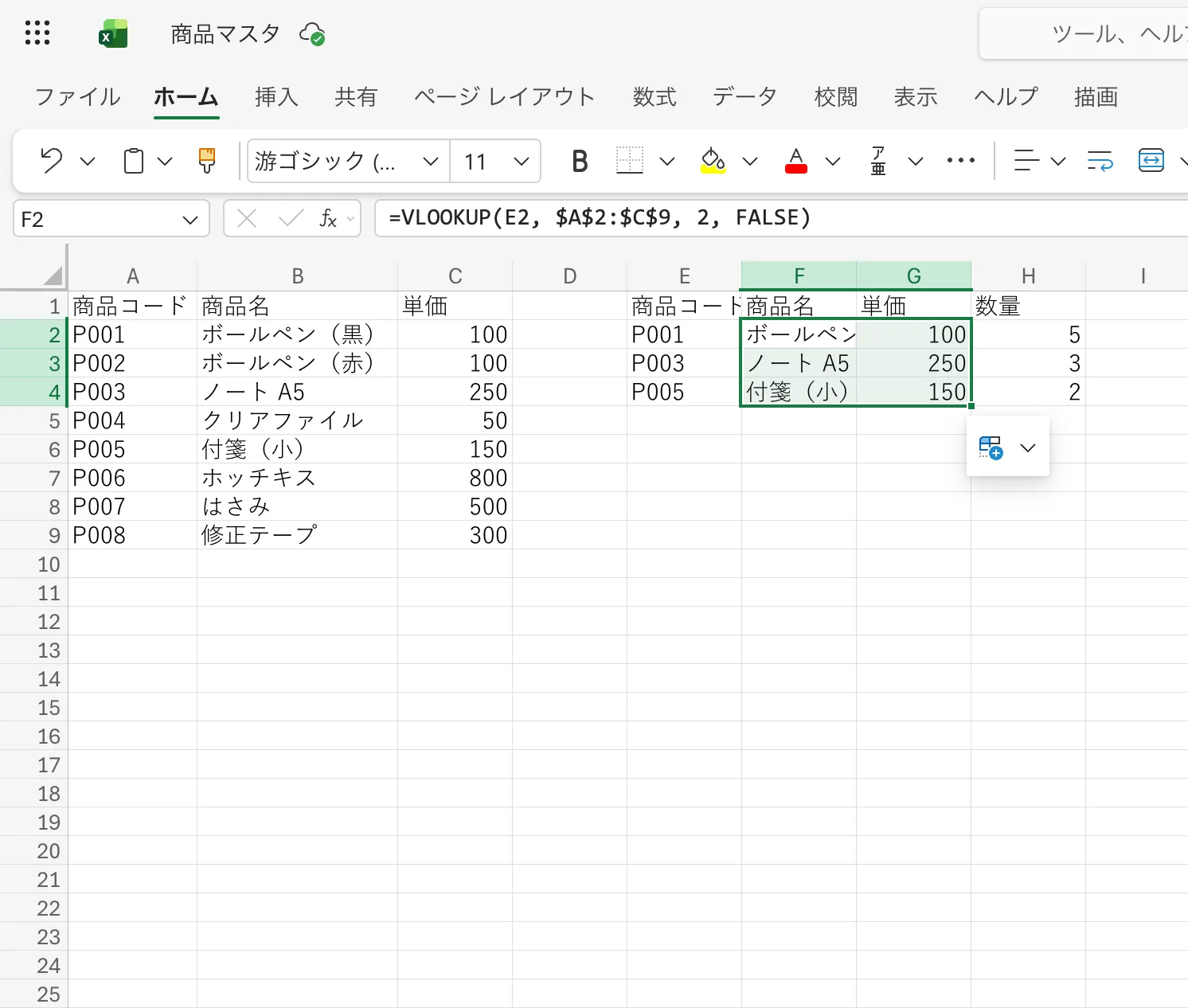Viewport: 1188px width, 1008px height.
Task: Click the Name Box showing F2
Action: [111, 219]
